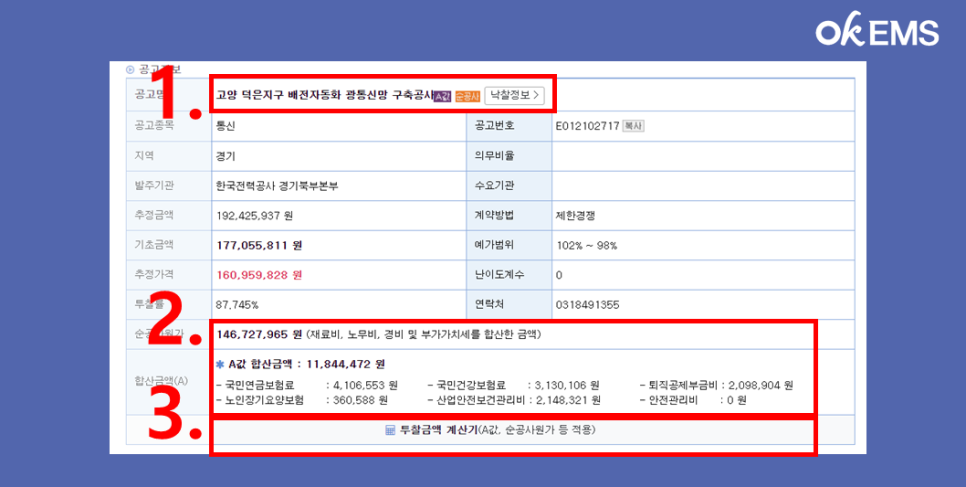The width and height of the screenshot is (966, 487).
Task: Click the 경기 region value
Action: [225, 156]
